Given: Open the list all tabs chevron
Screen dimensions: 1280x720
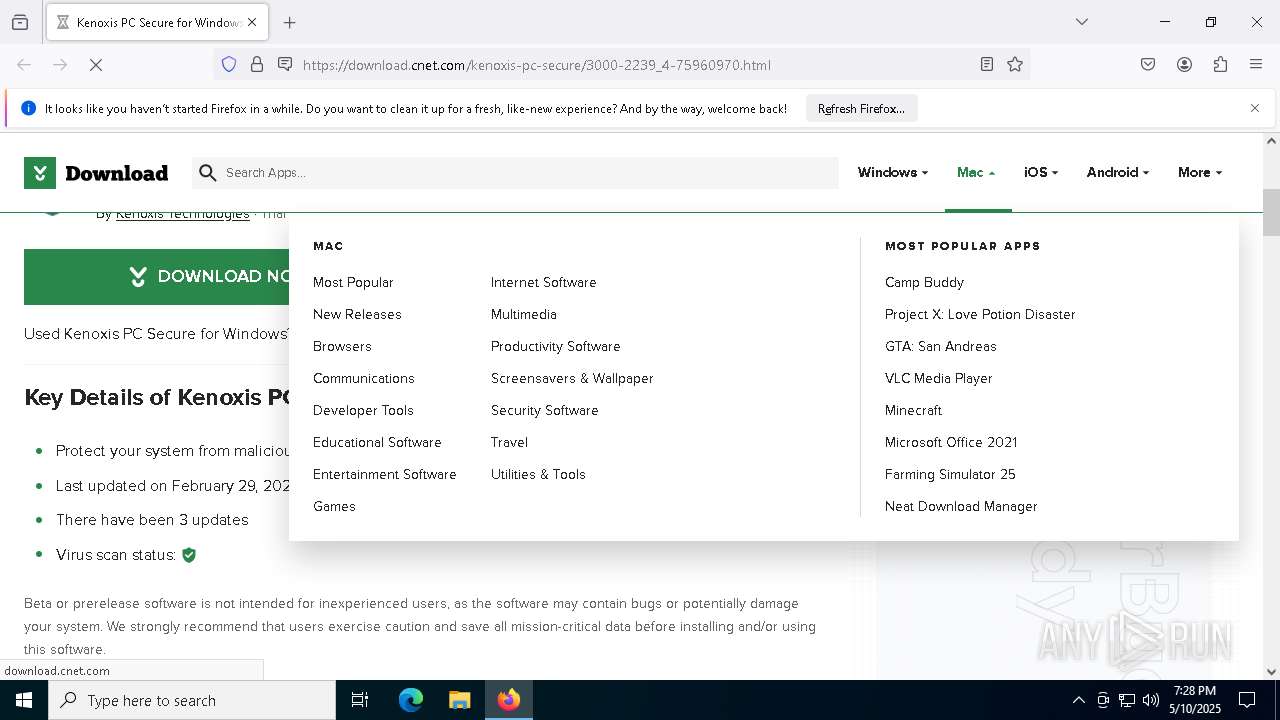Looking at the screenshot, I should (x=1082, y=22).
